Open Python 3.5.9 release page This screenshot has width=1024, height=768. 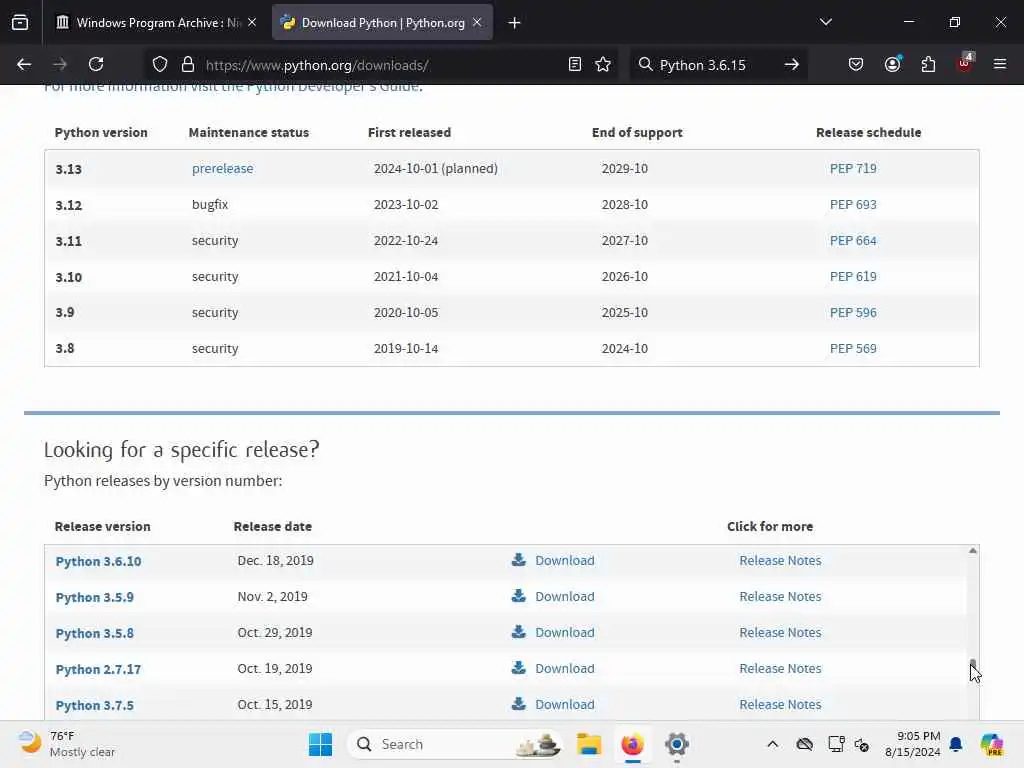coord(95,597)
